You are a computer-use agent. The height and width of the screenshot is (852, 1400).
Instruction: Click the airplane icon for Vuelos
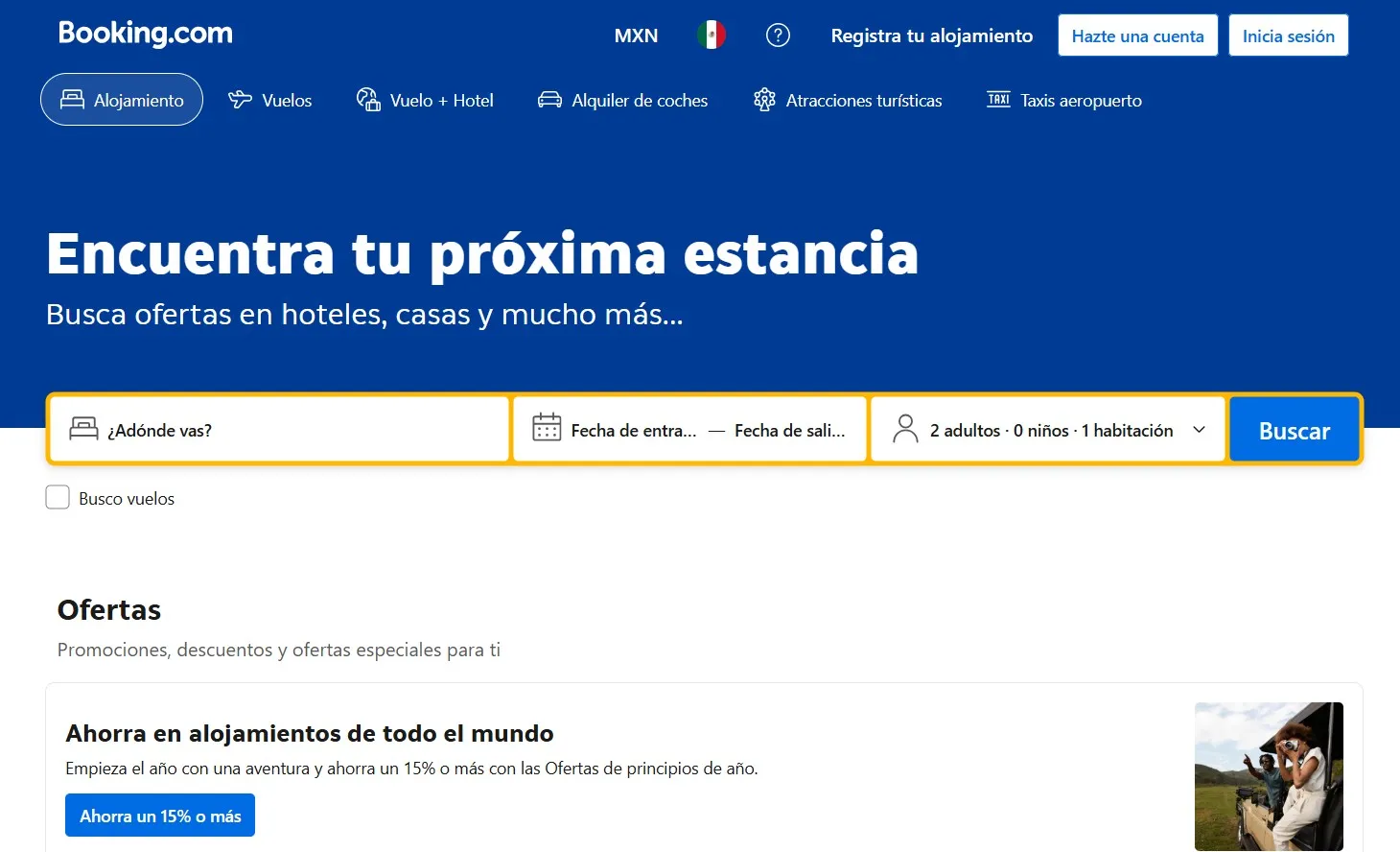pos(238,99)
